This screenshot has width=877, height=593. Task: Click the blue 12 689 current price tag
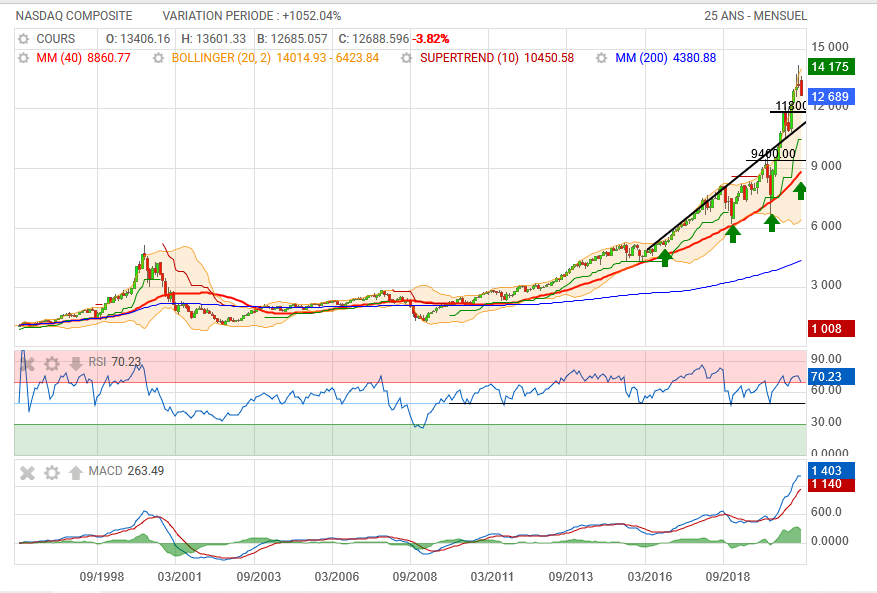tap(831, 96)
